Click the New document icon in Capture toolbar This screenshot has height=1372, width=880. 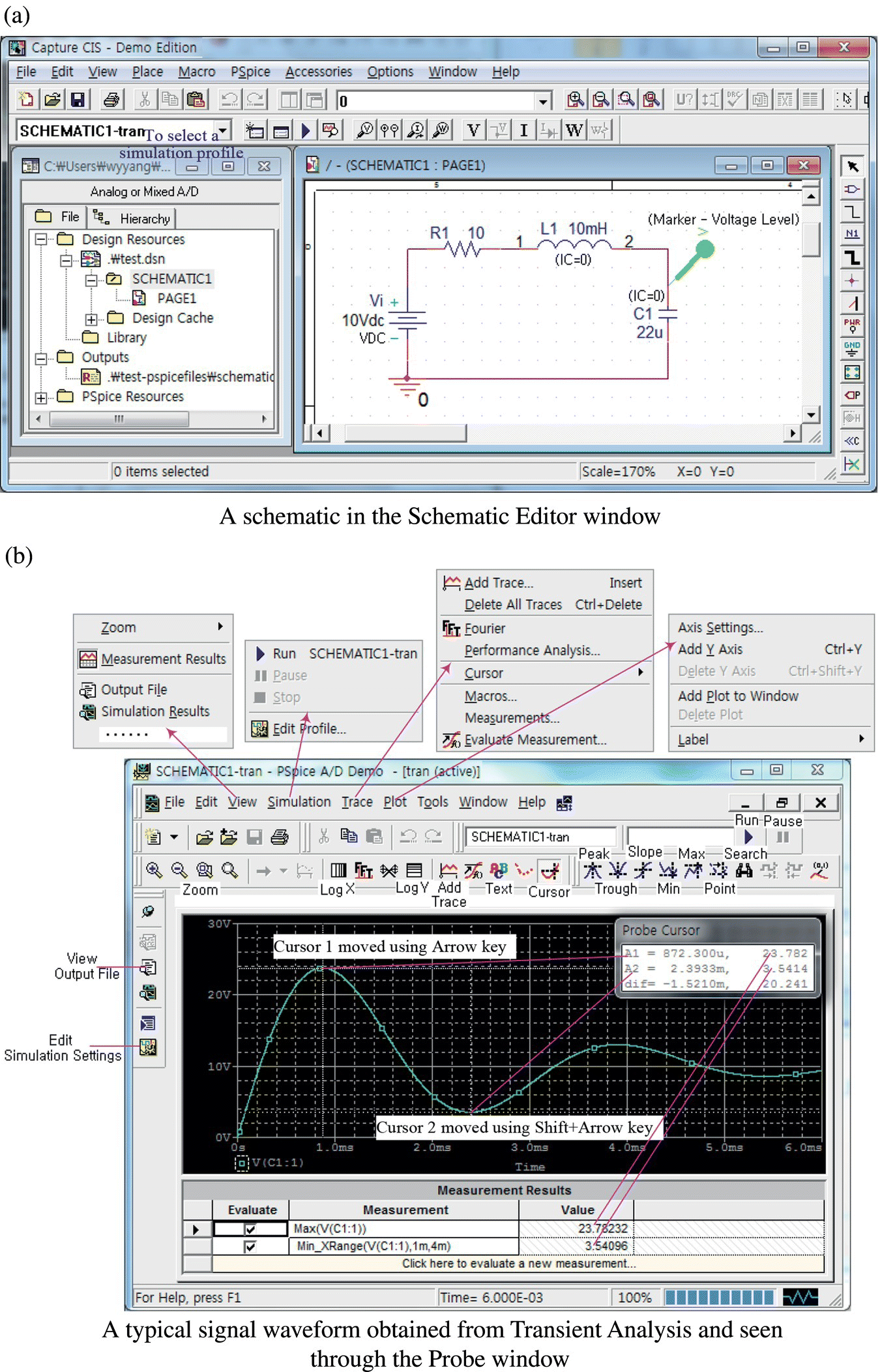(26, 100)
